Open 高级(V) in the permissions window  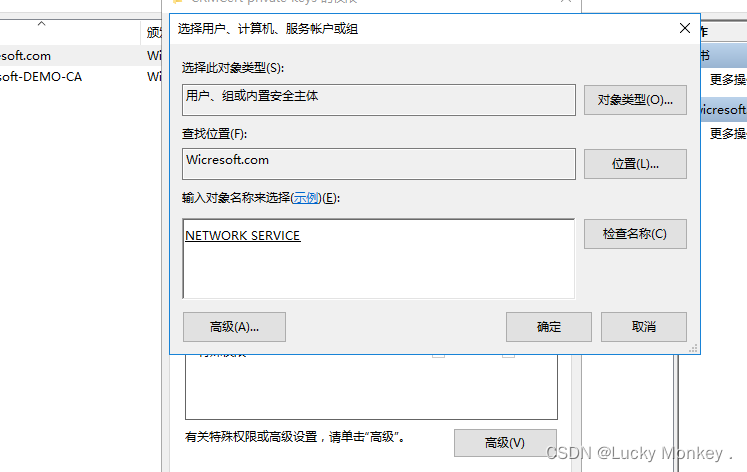coord(505,443)
